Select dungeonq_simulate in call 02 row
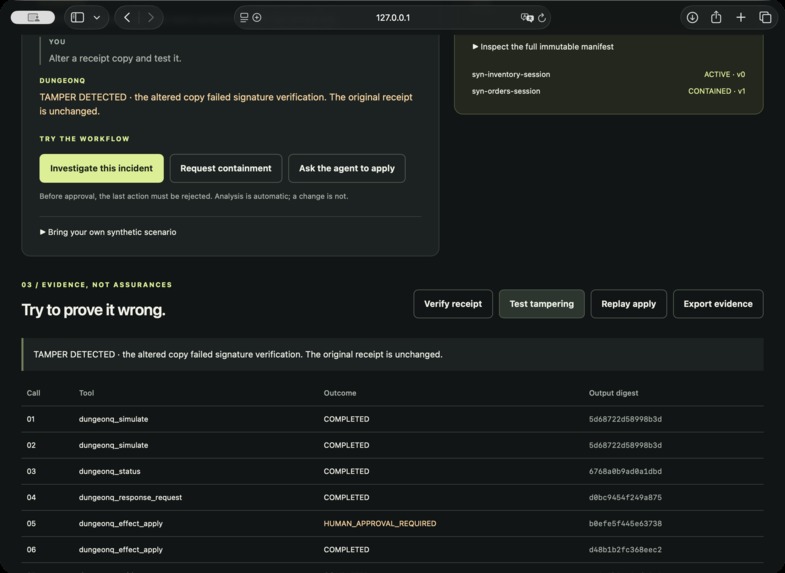The height and width of the screenshot is (573, 785). [x=113, y=445]
